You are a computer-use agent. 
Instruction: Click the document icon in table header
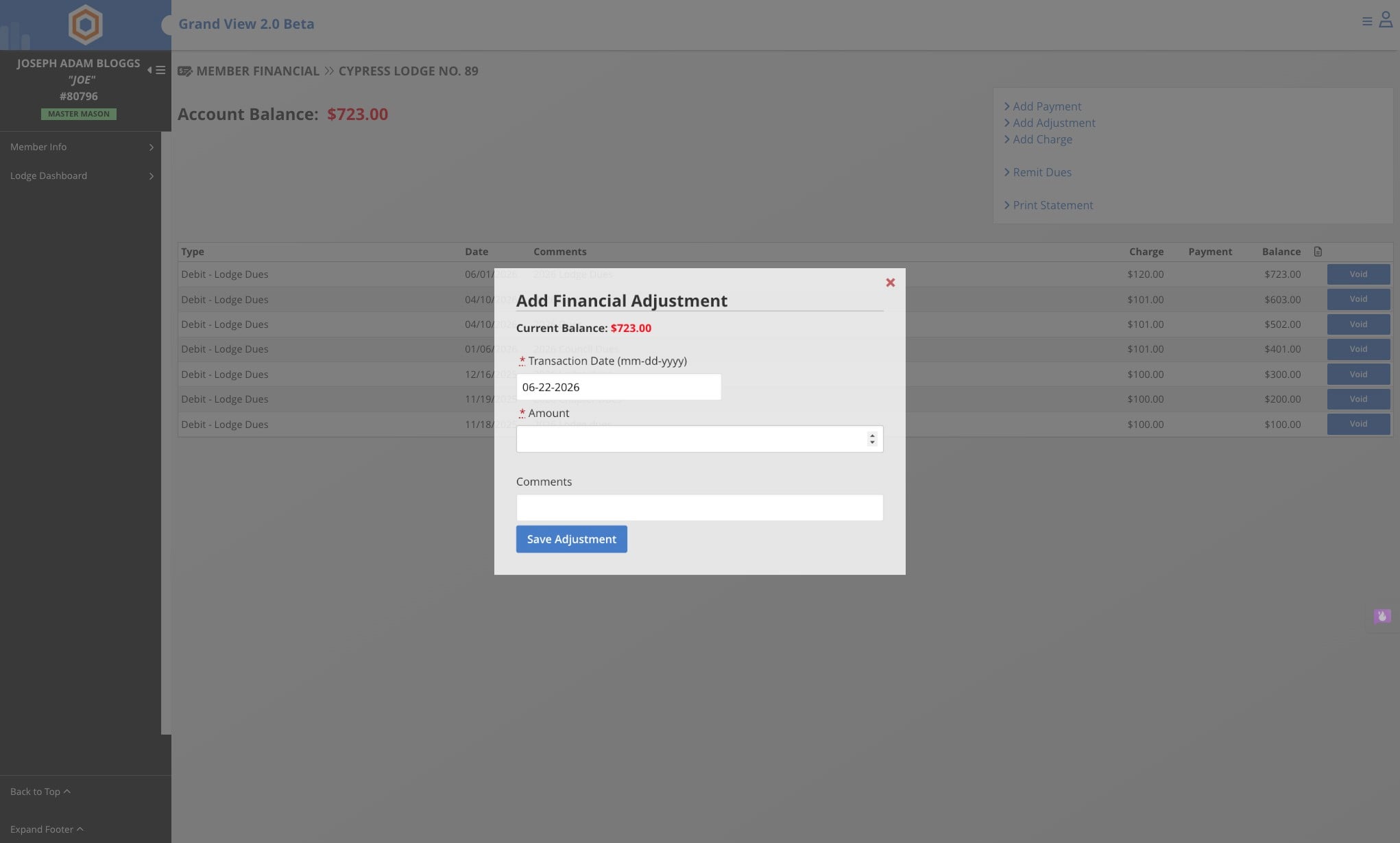tap(1318, 252)
